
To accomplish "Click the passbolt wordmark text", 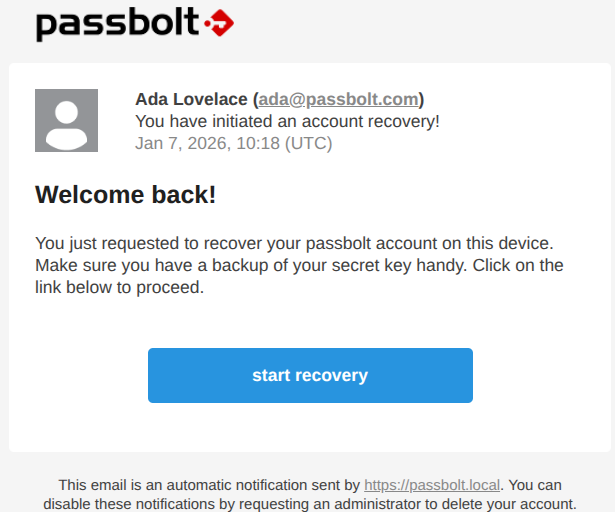I will (x=117, y=22).
